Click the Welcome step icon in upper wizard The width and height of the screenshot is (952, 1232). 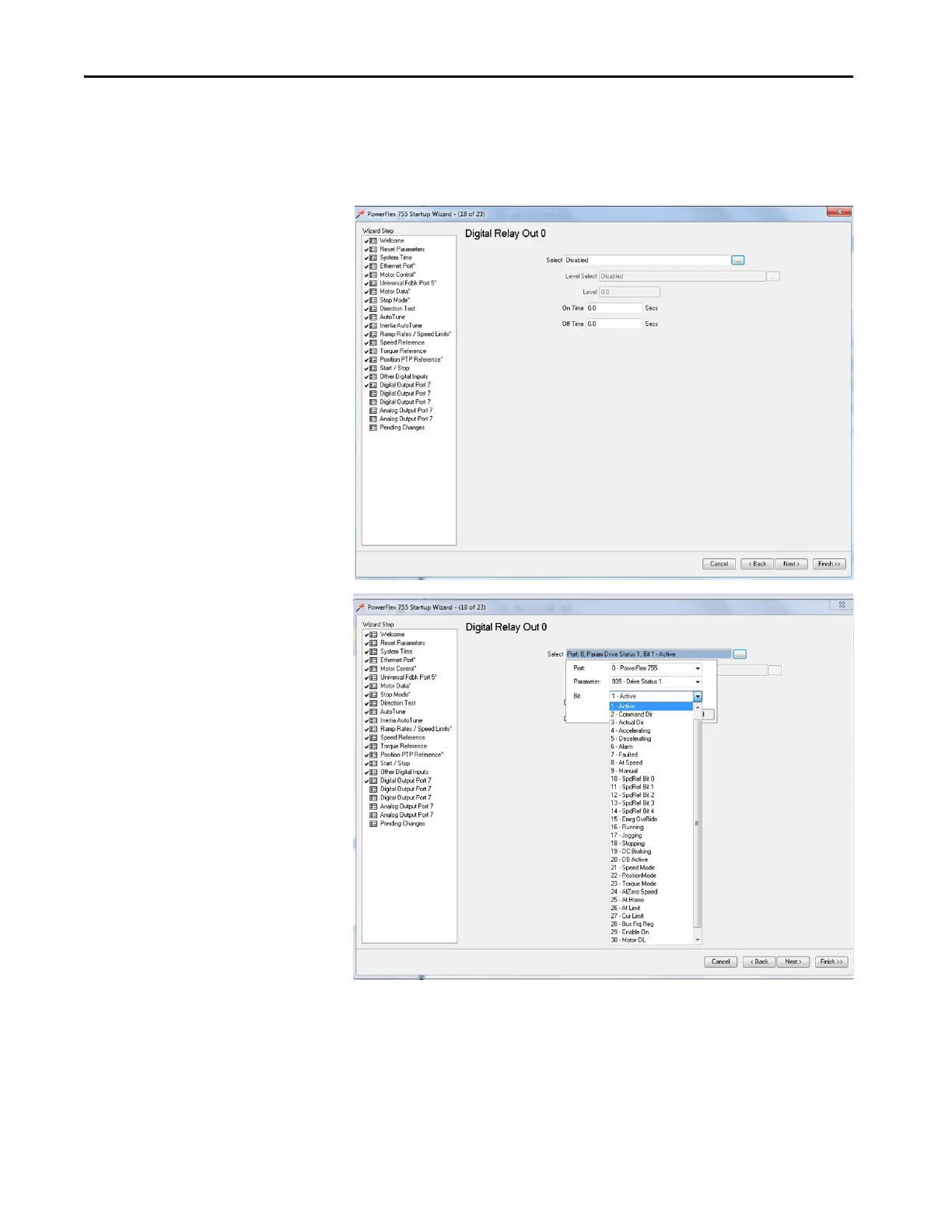[373, 241]
